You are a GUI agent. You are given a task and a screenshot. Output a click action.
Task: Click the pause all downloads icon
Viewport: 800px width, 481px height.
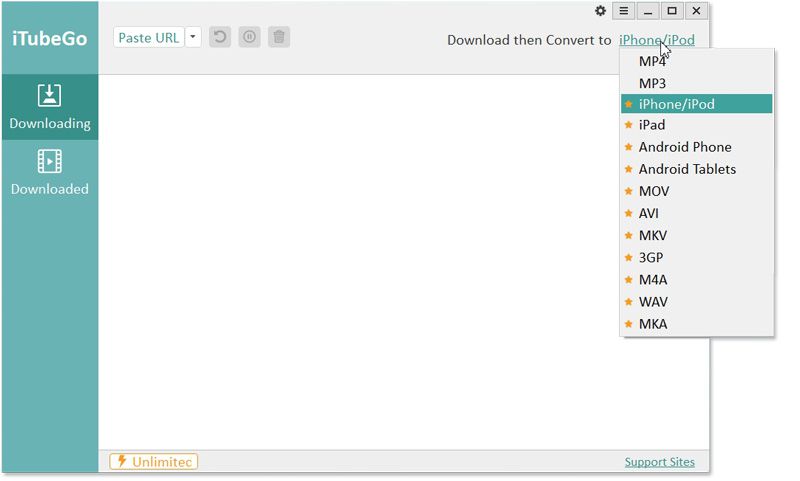(249, 37)
